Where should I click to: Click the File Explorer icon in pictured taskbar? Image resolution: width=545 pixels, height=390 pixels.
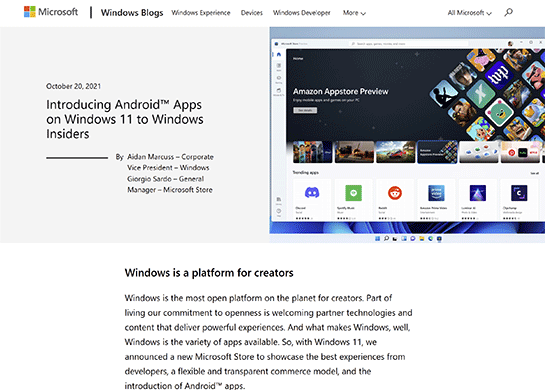tap(422, 238)
